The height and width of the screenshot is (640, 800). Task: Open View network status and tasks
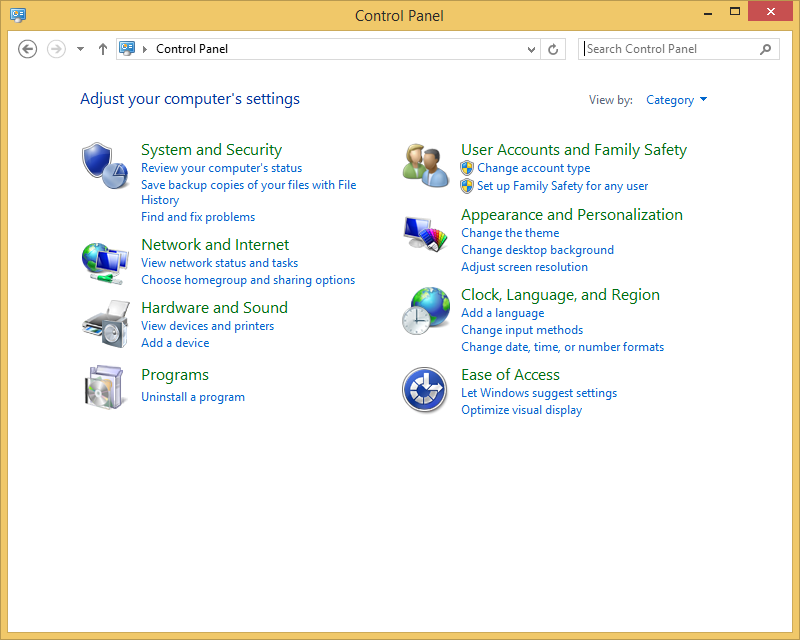click(x=219, y=263)
